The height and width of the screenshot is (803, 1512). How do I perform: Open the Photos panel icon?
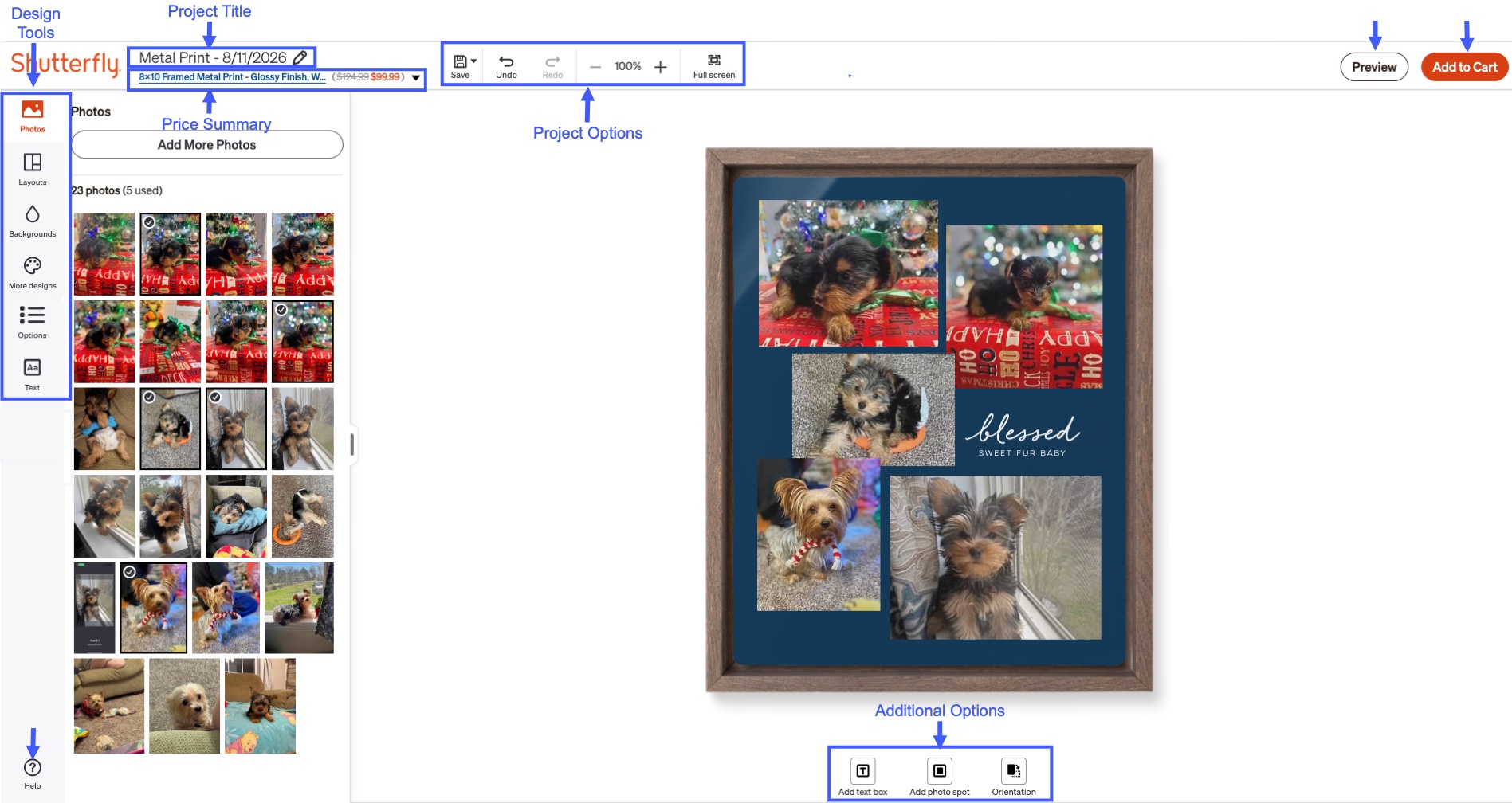click(33, 116)
